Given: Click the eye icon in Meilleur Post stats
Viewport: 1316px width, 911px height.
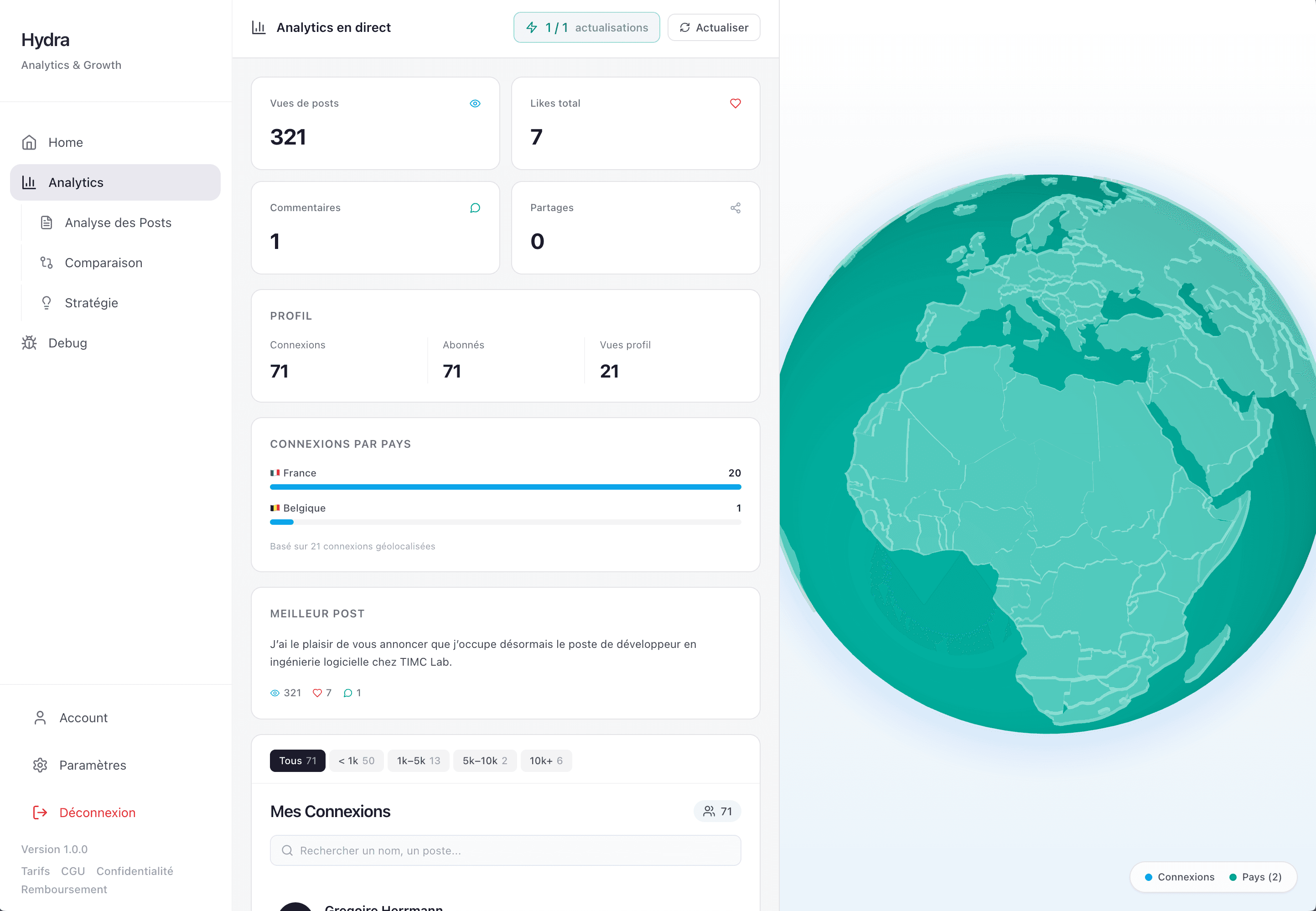Looking at the screenshot, I should (x=275, y=693).
